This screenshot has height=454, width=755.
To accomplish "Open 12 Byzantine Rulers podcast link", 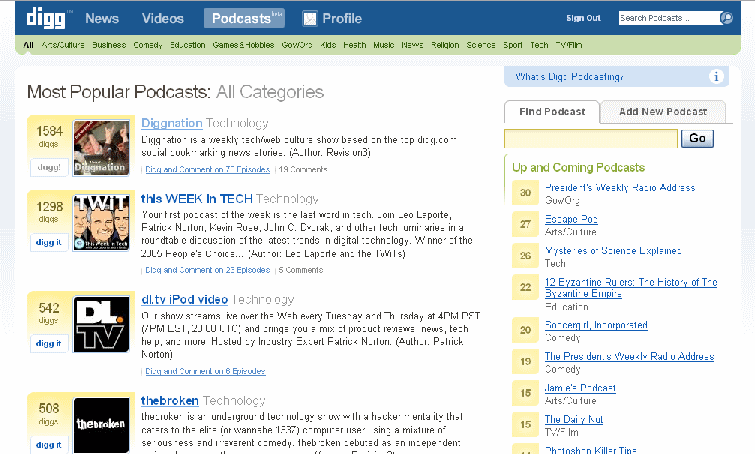I will [631, 288].
